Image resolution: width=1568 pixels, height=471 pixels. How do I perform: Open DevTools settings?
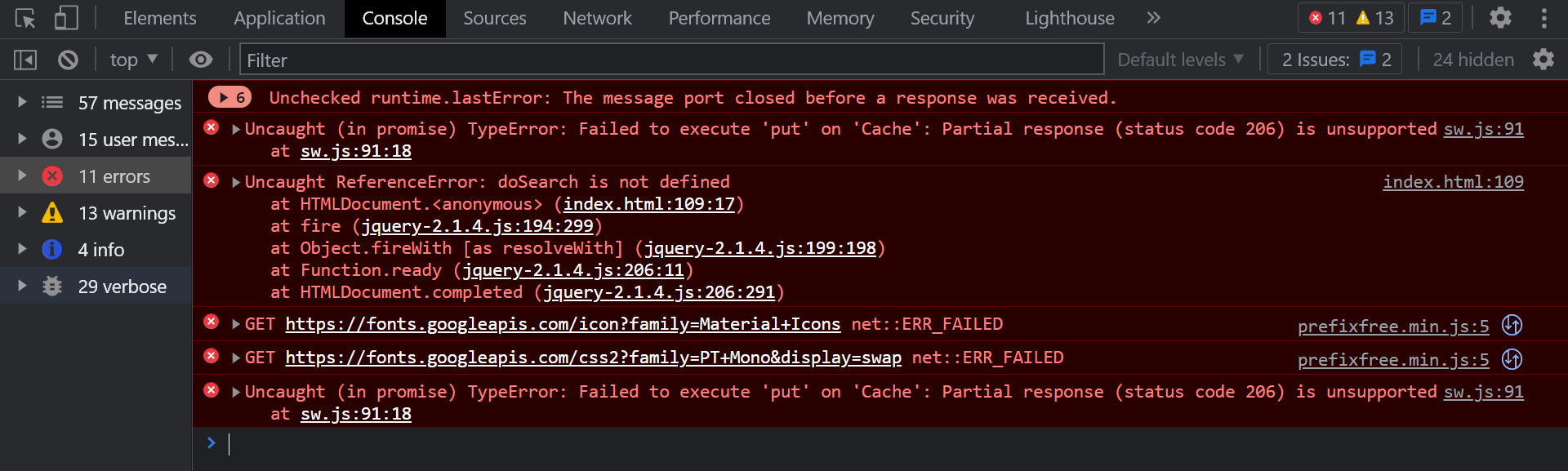(x=1500, y=18)
